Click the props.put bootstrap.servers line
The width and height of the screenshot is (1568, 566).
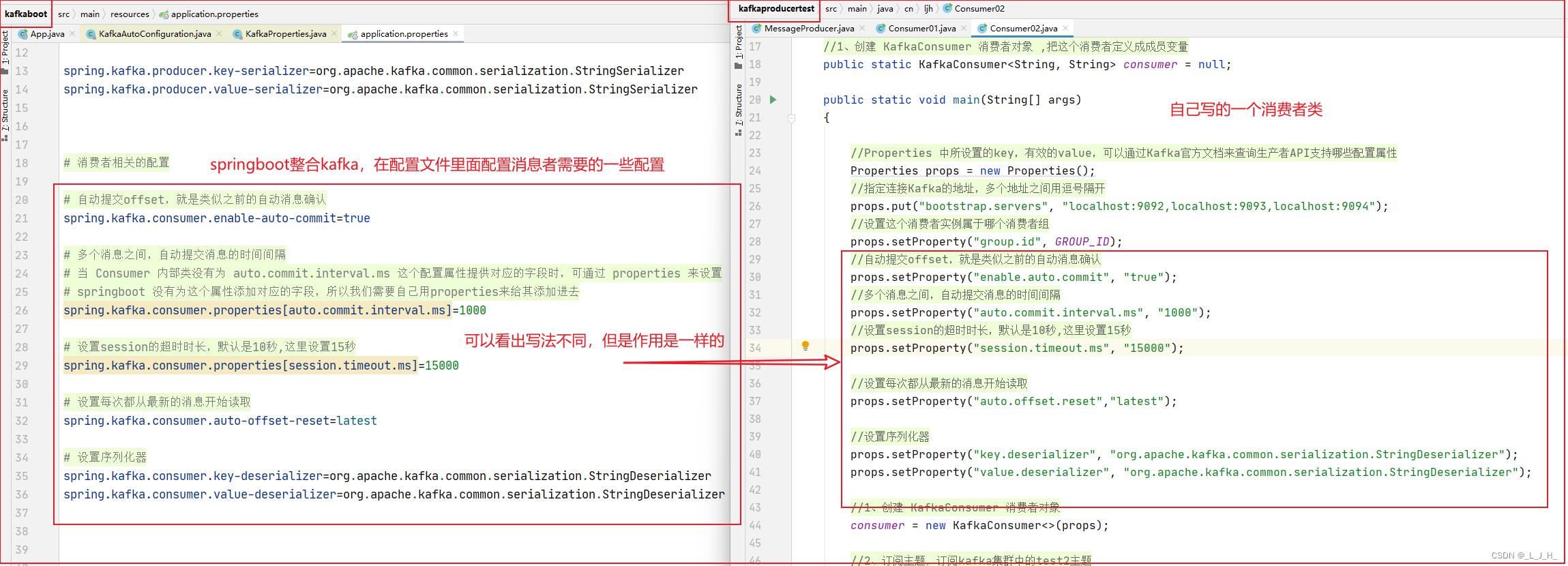click(x=1119, y=207)
